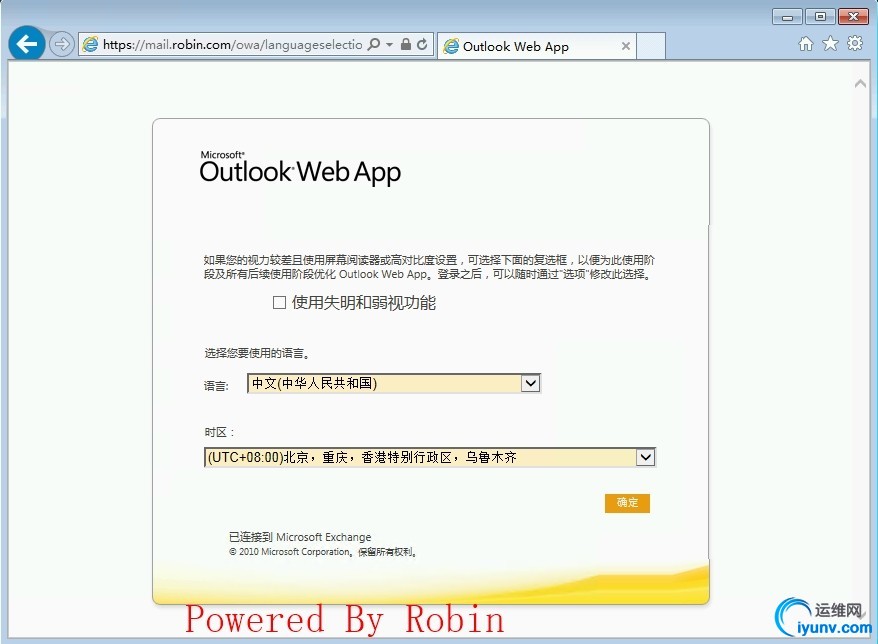Open Favorites with the star icon
Image resolution: width=878 pixels, height=644 pixels.
pyautogui.click(x=830, y=44)
